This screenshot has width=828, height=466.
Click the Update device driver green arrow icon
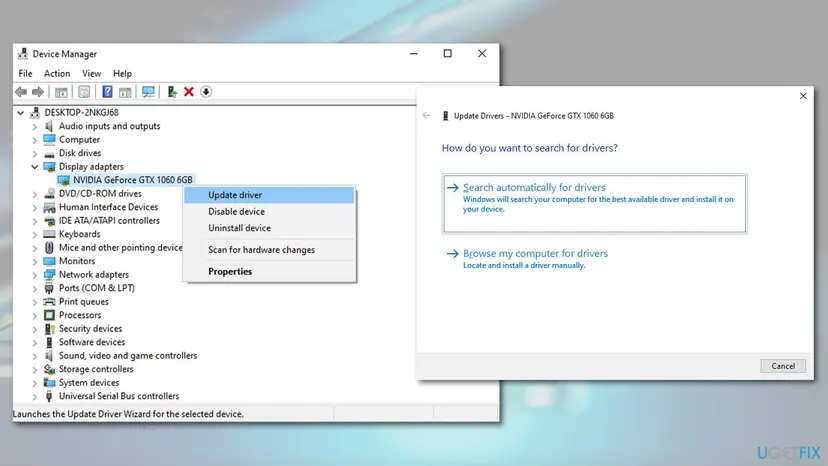pos(172,92)
